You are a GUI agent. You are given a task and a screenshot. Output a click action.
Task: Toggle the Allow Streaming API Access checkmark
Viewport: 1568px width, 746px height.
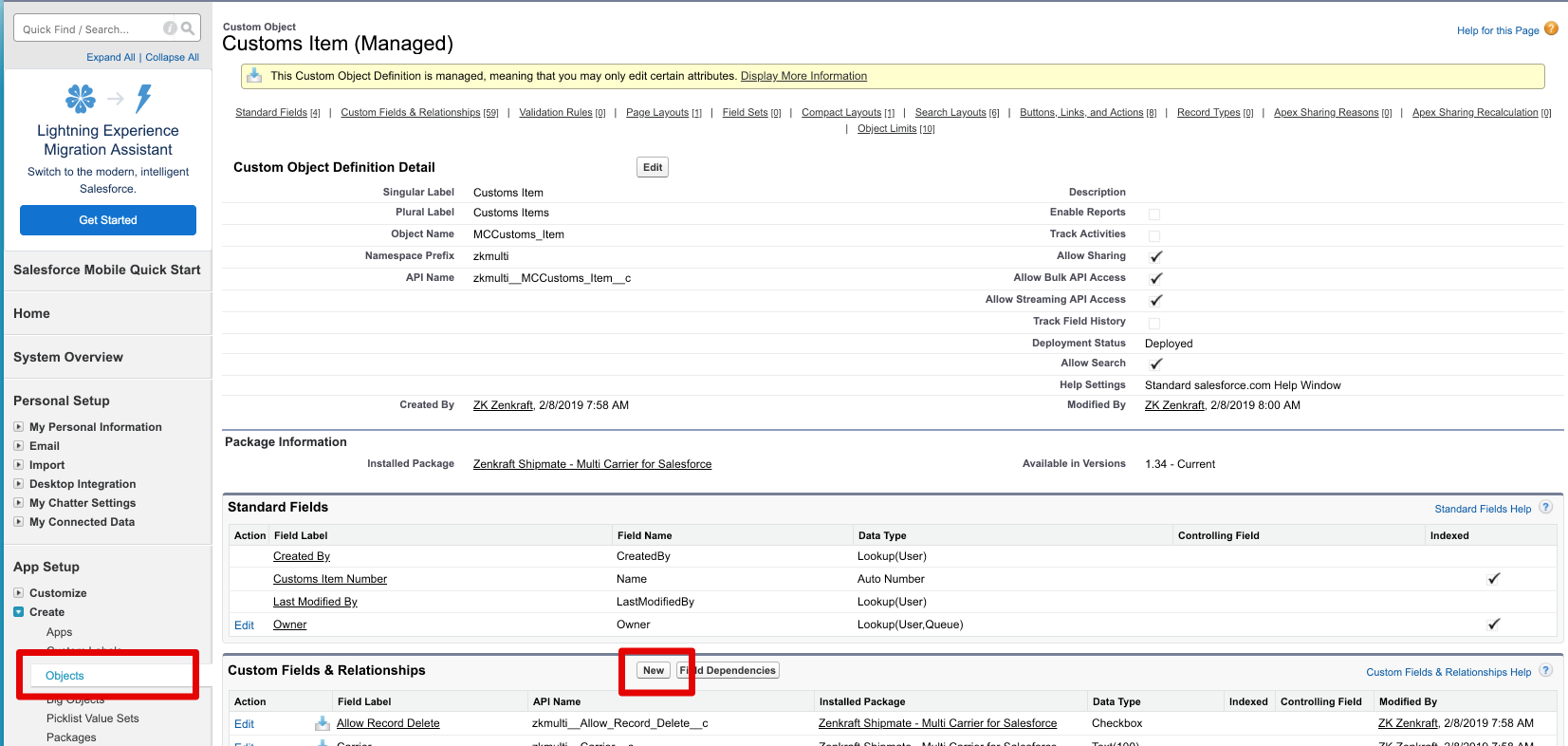tap(1155, 300)
